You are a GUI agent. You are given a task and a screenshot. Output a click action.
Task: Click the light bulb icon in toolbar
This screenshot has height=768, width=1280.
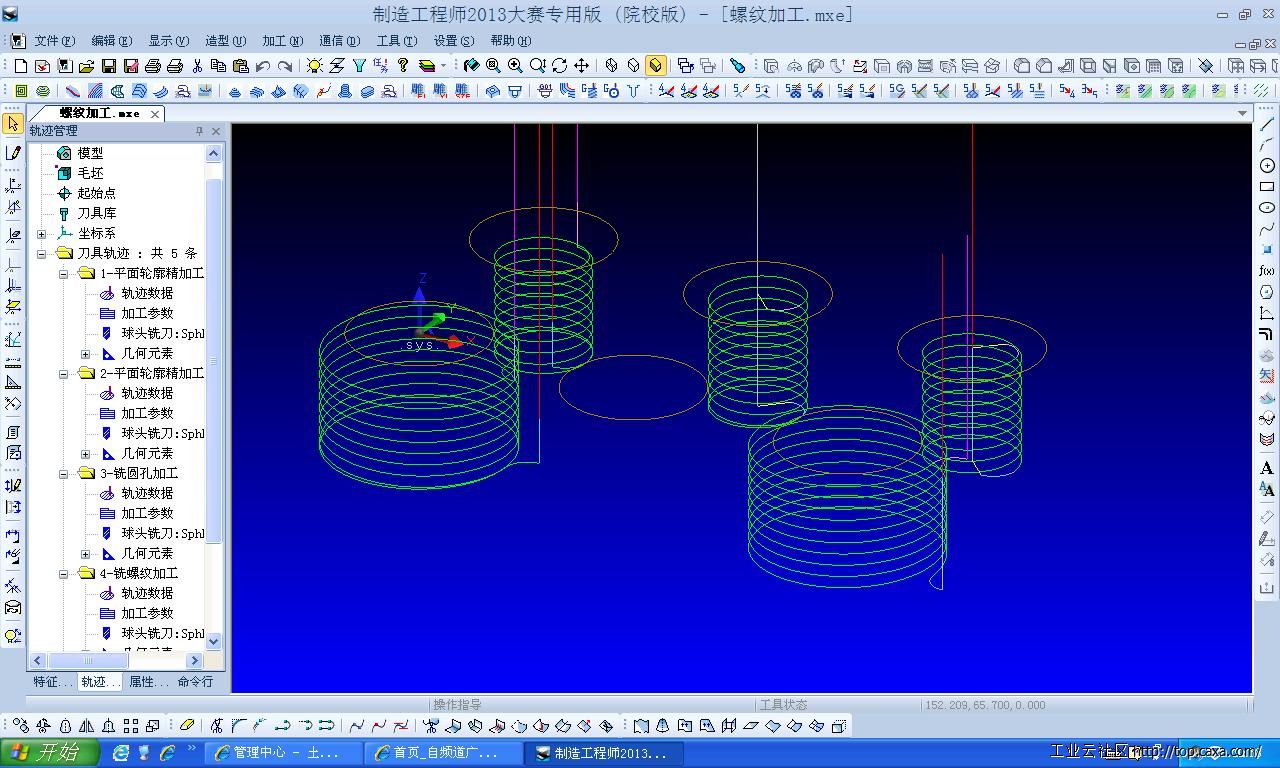[x=315, y=66]
